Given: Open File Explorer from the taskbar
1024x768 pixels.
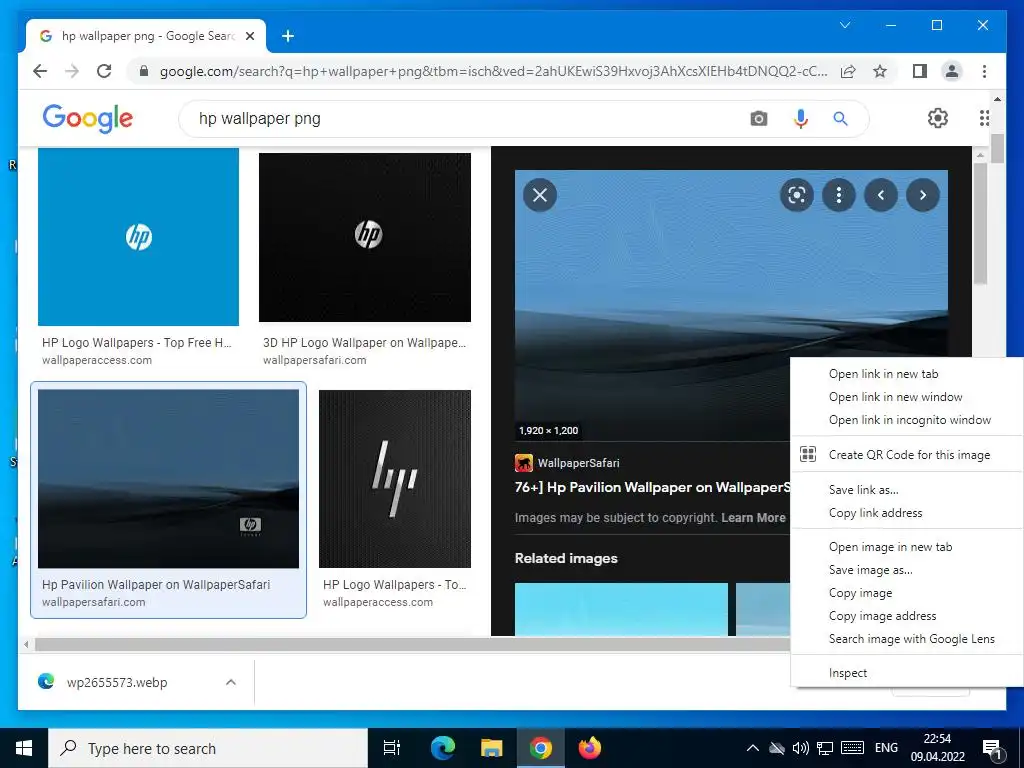Looking at the screenshot, I should pos(491,748).
